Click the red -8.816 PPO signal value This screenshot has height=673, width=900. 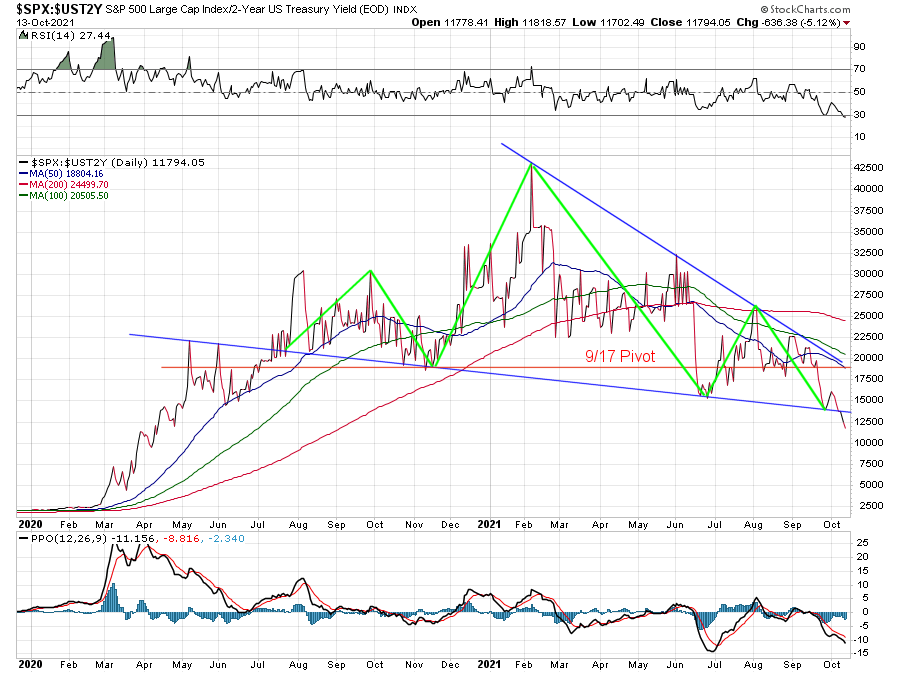[181, 539]
